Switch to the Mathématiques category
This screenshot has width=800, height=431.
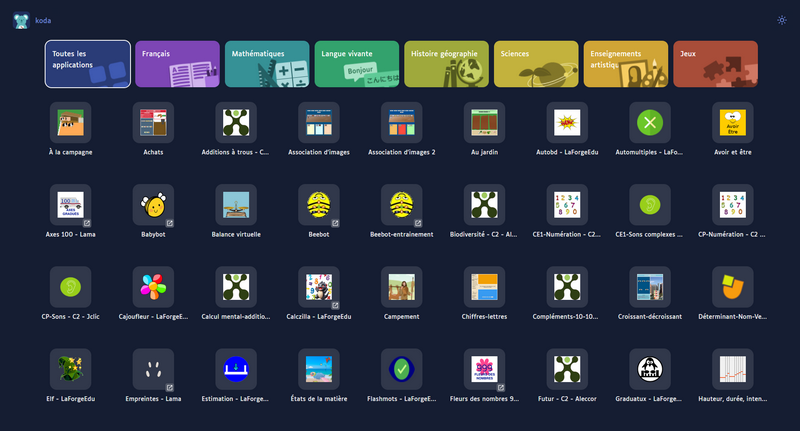click(x=266, y=64)
